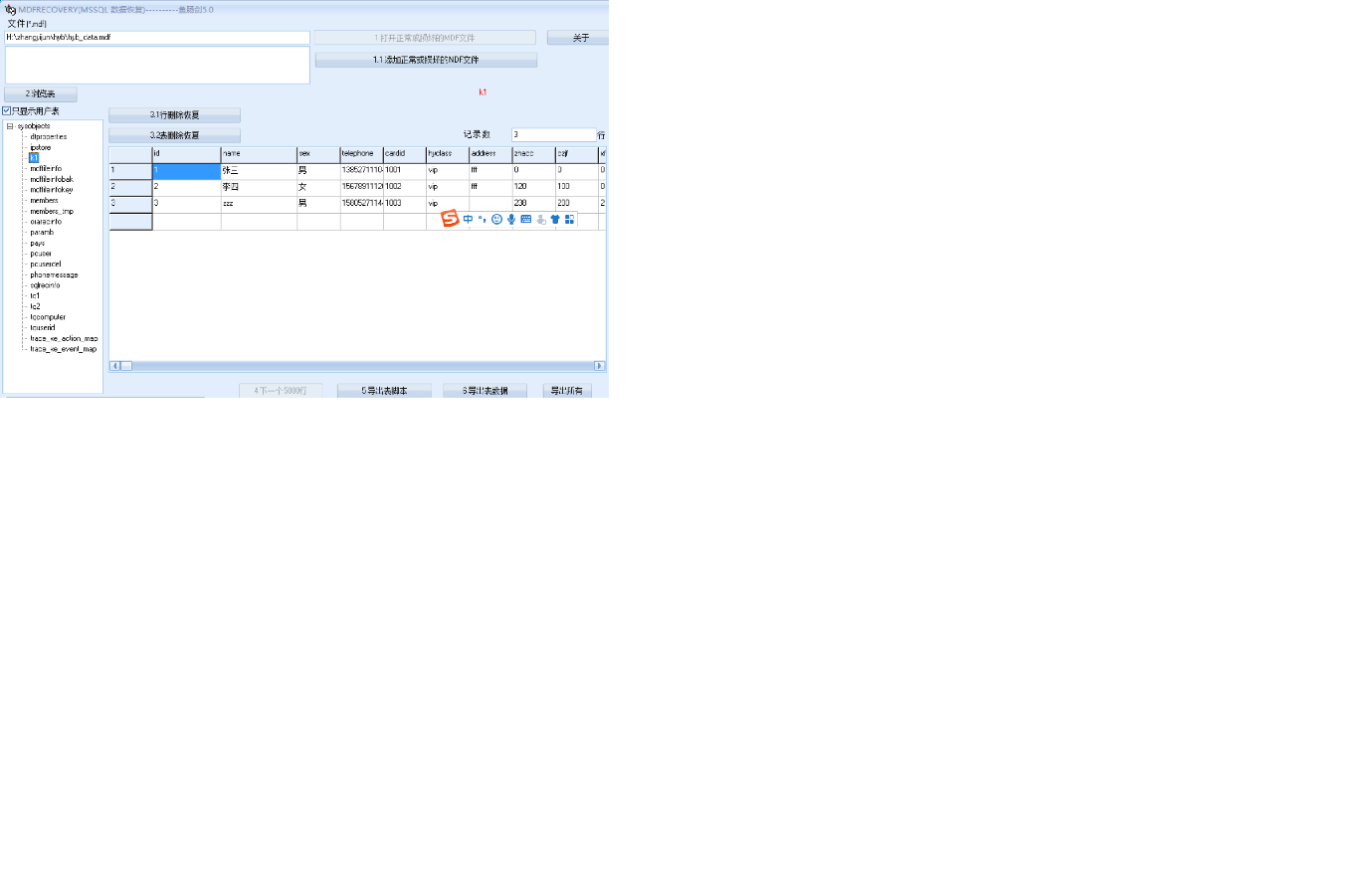1372x895 pixels.
Task: Click the name column header
Action: (259, 154)
